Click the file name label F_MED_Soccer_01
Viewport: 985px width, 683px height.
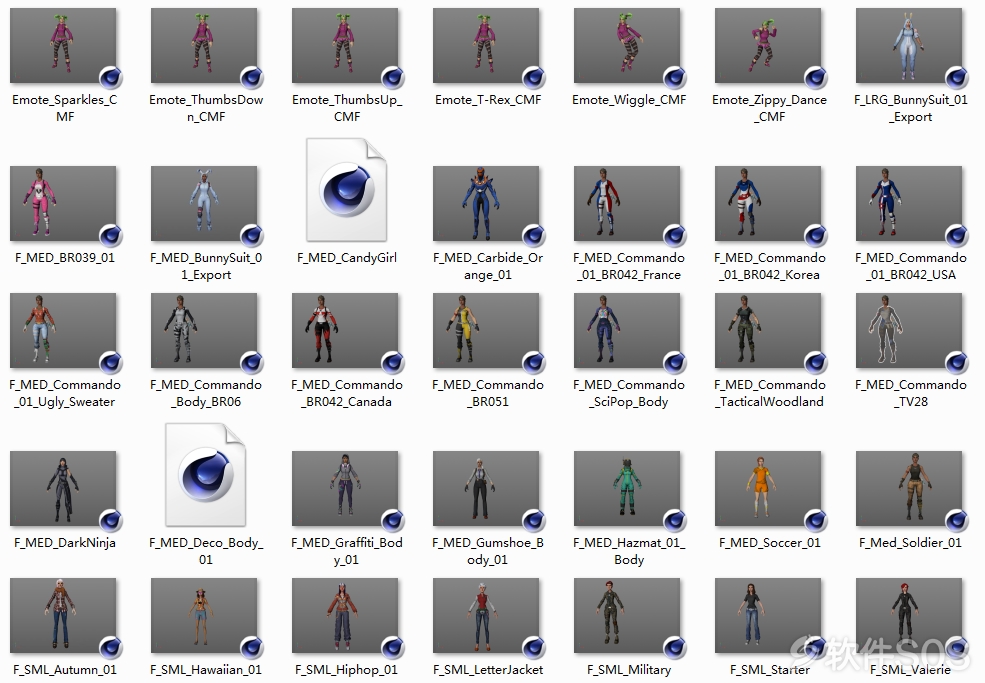click(770, 543)
